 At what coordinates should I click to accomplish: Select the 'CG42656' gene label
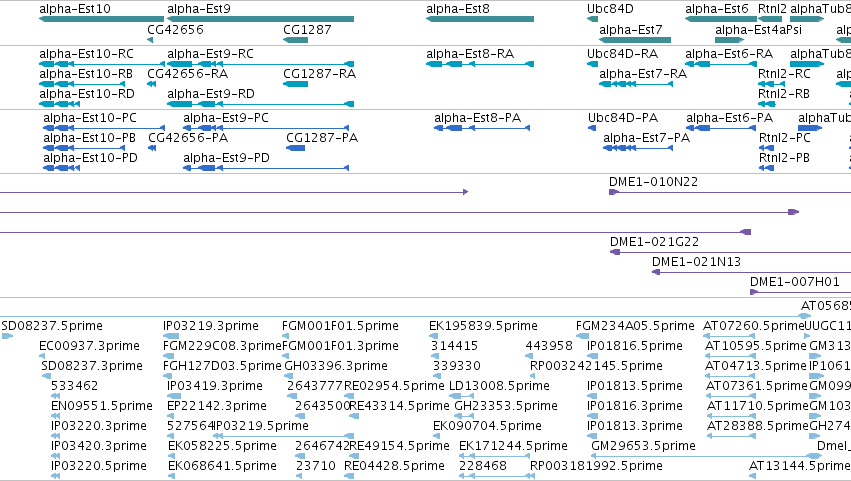(175, 29)
